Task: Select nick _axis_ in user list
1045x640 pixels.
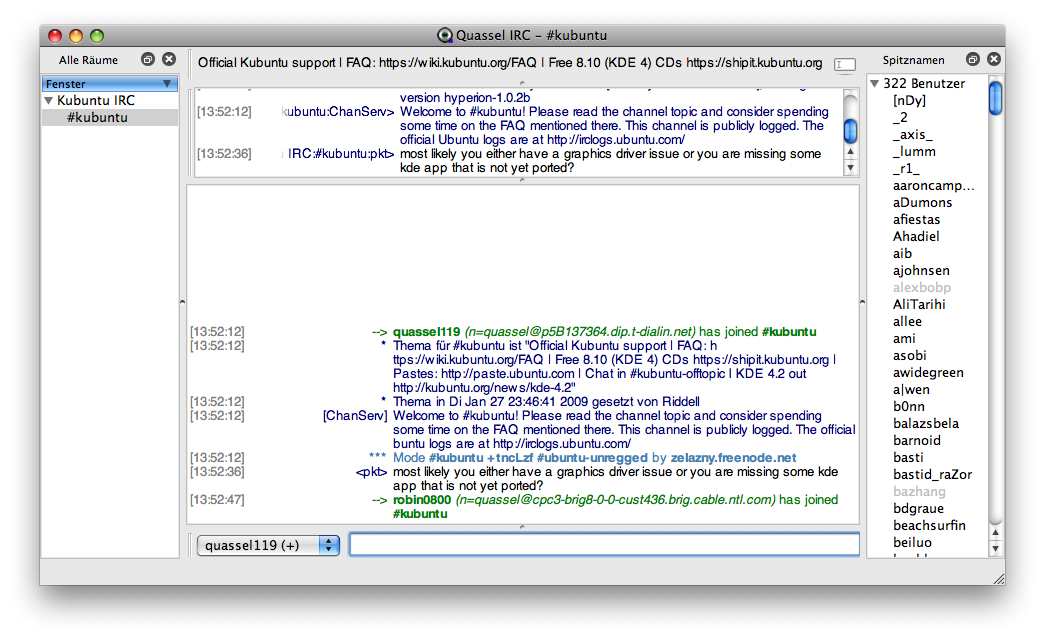Action: pos(913,135)
